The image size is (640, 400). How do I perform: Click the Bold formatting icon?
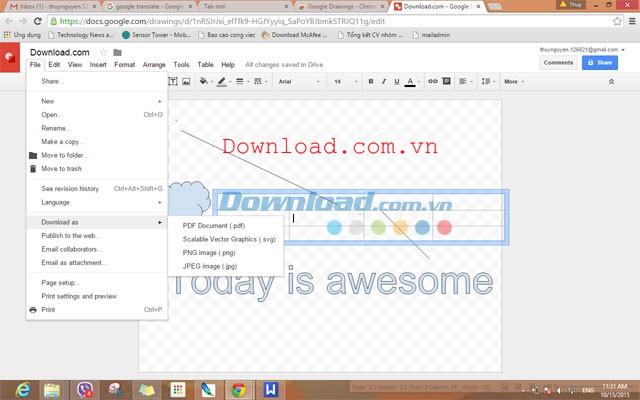coord(371,82)
